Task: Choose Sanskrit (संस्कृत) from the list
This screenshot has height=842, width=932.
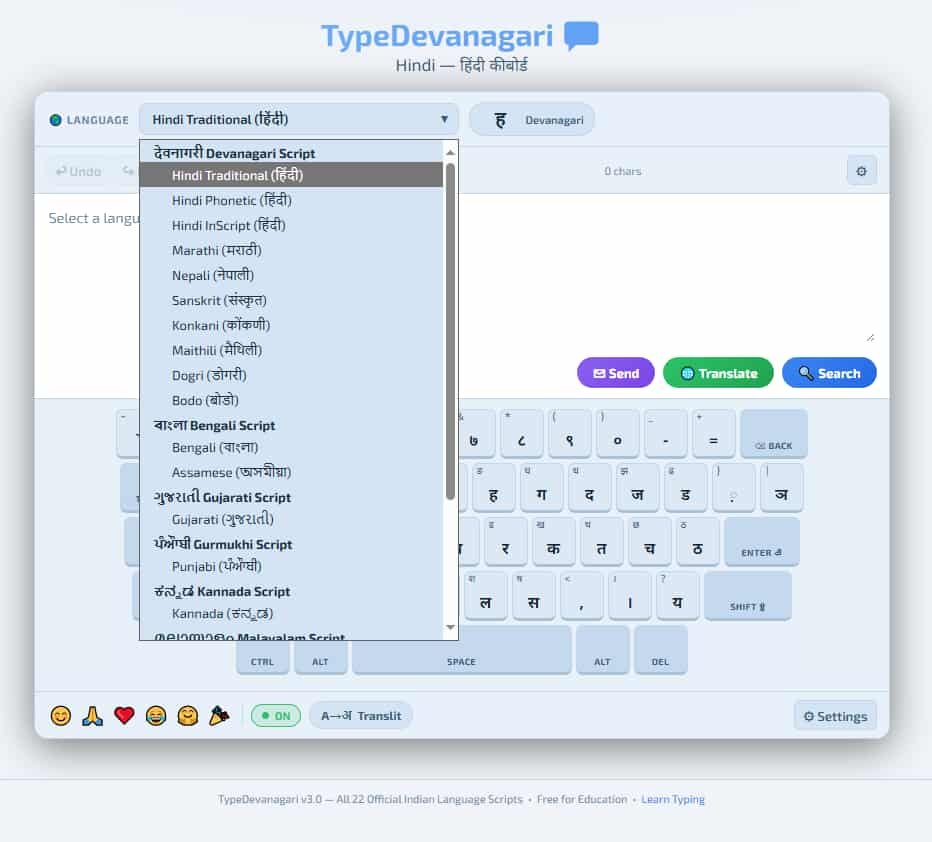Action: pos(291,300)
